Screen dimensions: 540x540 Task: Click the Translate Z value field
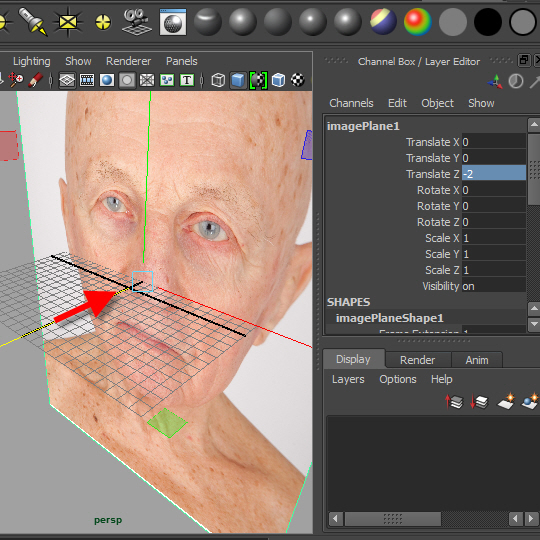click(x=494, y=174)
